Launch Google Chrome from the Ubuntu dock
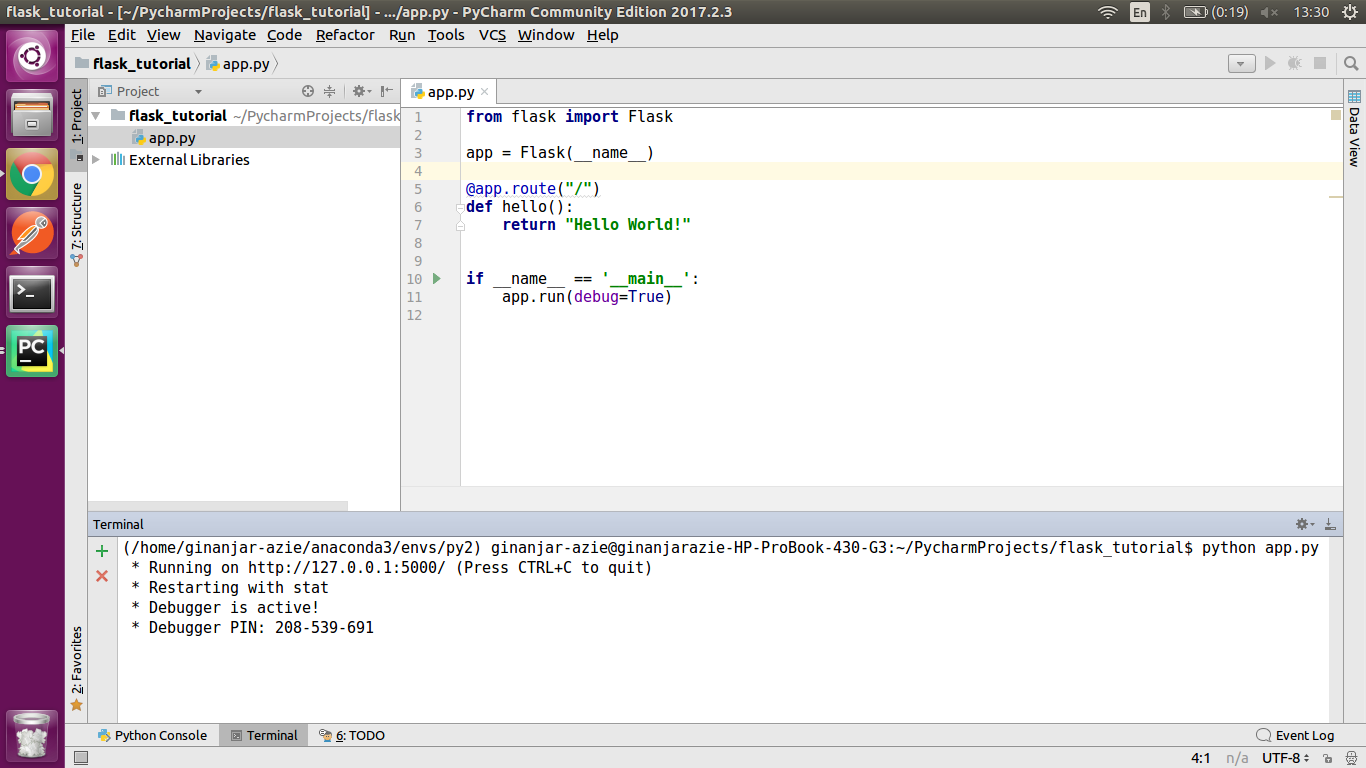The width and height of the screenshot is (1366, 768). [32, 175]
